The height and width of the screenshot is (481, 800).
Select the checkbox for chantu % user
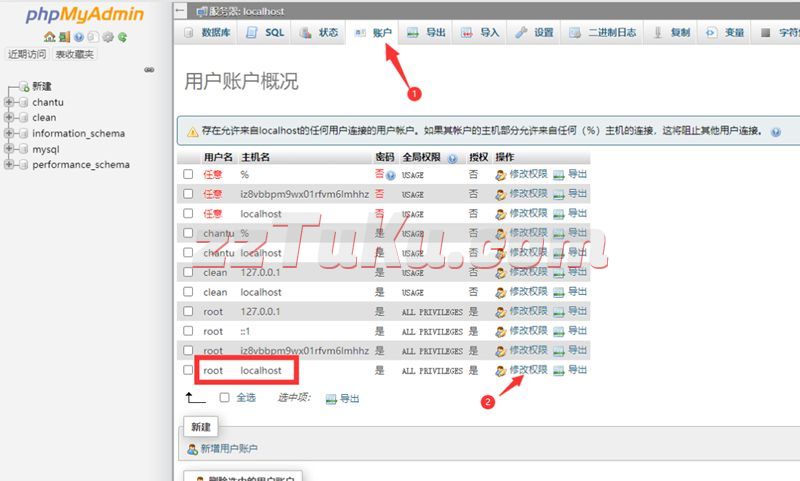(188, 233)
